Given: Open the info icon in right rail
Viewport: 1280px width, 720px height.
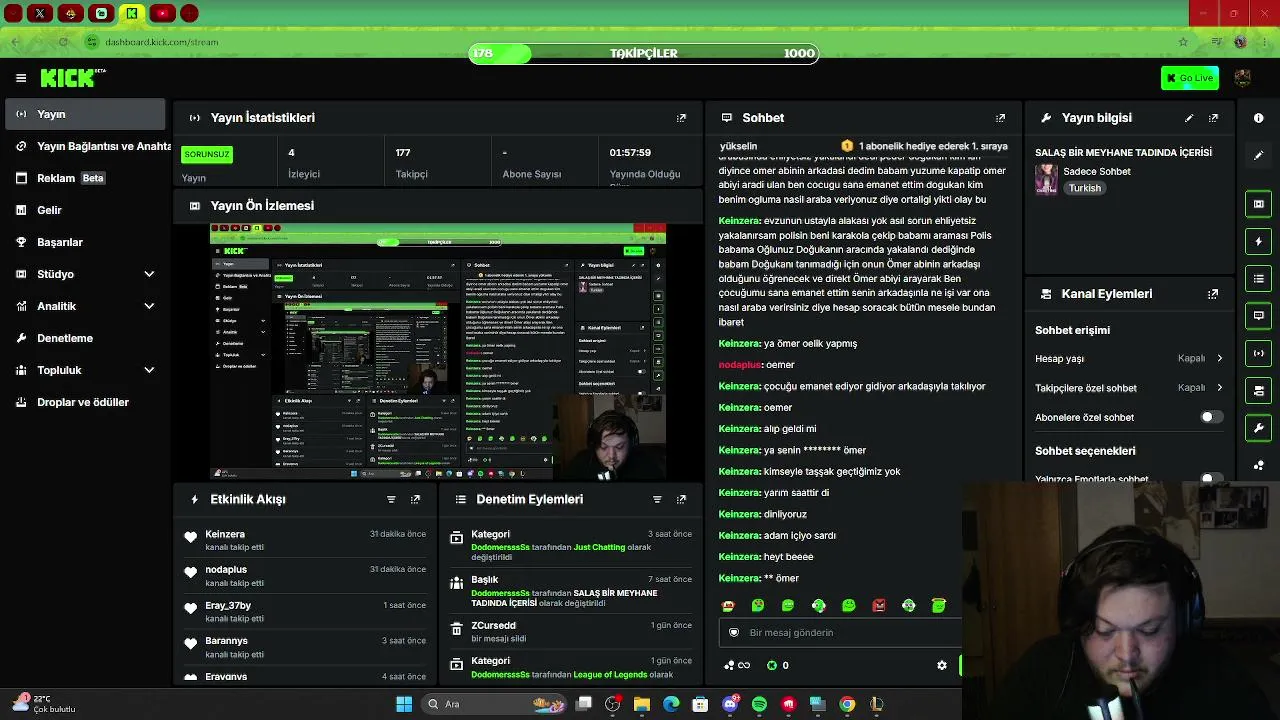Looking at the screenshot, I should [1259, 118].
